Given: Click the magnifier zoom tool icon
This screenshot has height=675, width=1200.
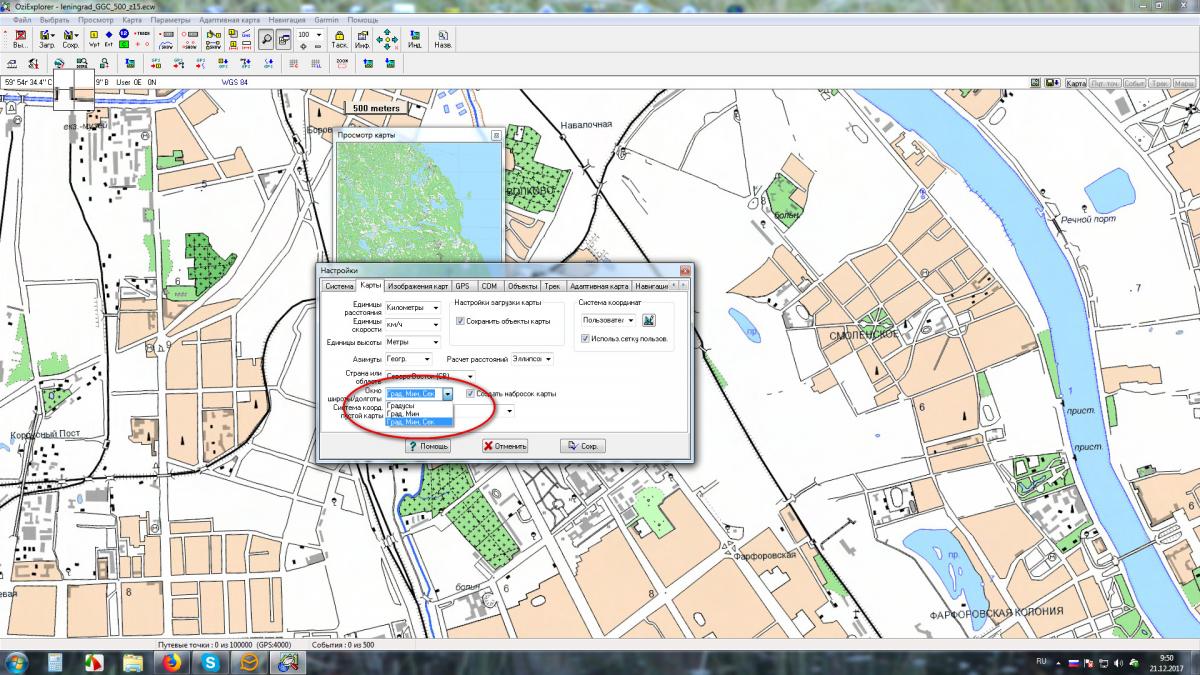Looking at the screenshot, I should 268,39.
